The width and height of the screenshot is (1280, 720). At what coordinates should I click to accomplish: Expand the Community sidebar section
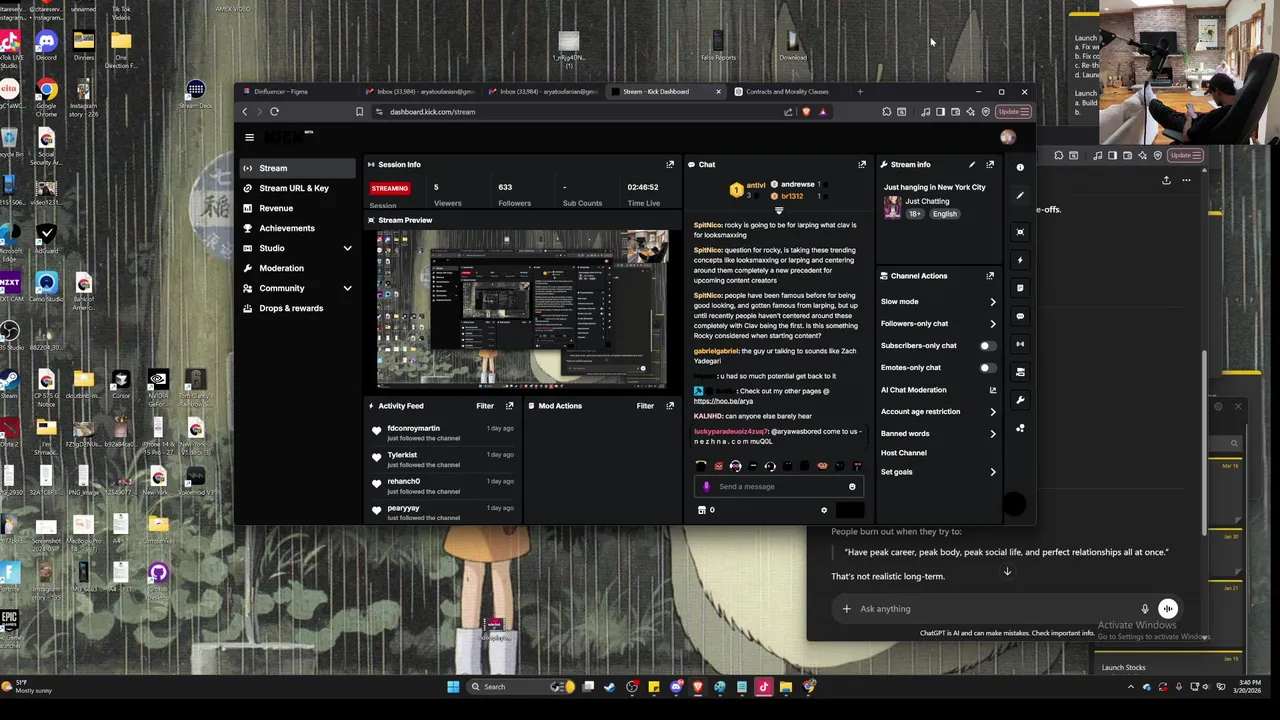[347, 288]
